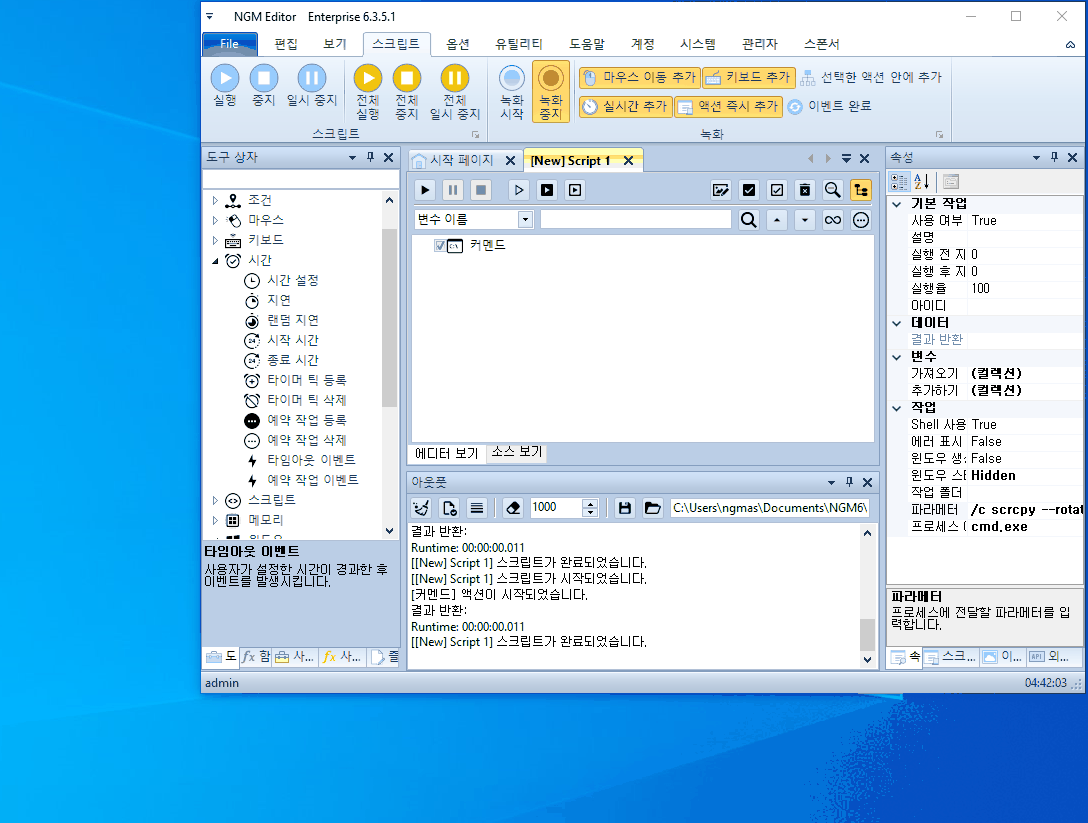This screenshot has width=1088, height=823.
Task: Open the 보기 ribbon tab
Action: tap(334, 44)
